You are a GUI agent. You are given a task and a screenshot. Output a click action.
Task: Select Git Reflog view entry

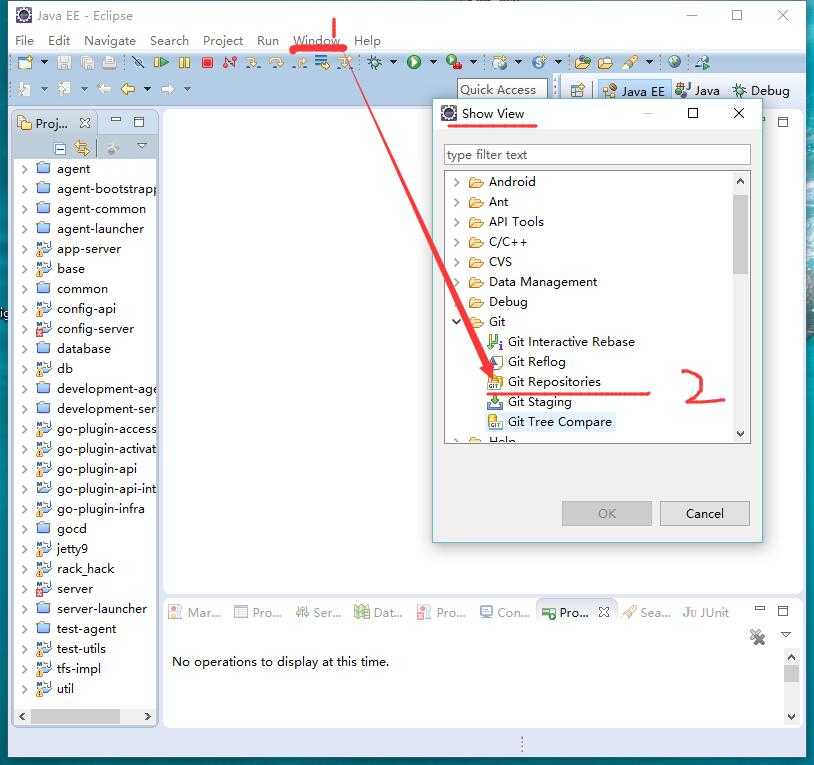pyautogui.click(x=536, y=362)
